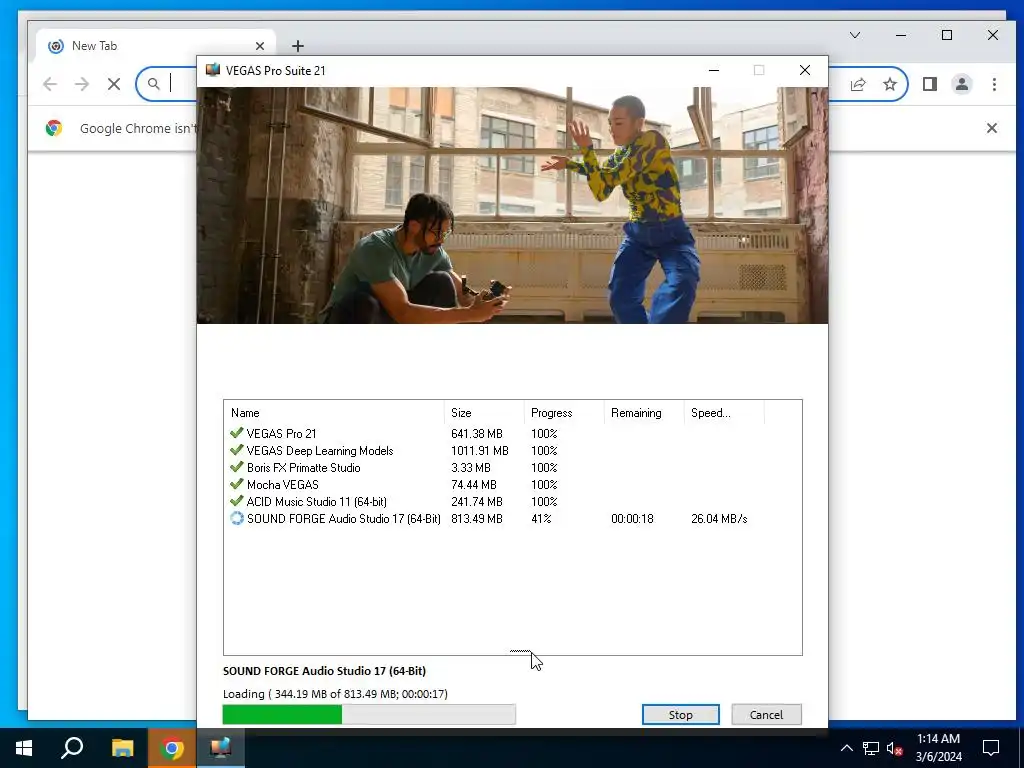Click checkmark beside ACID Music Studio 11

236,501
